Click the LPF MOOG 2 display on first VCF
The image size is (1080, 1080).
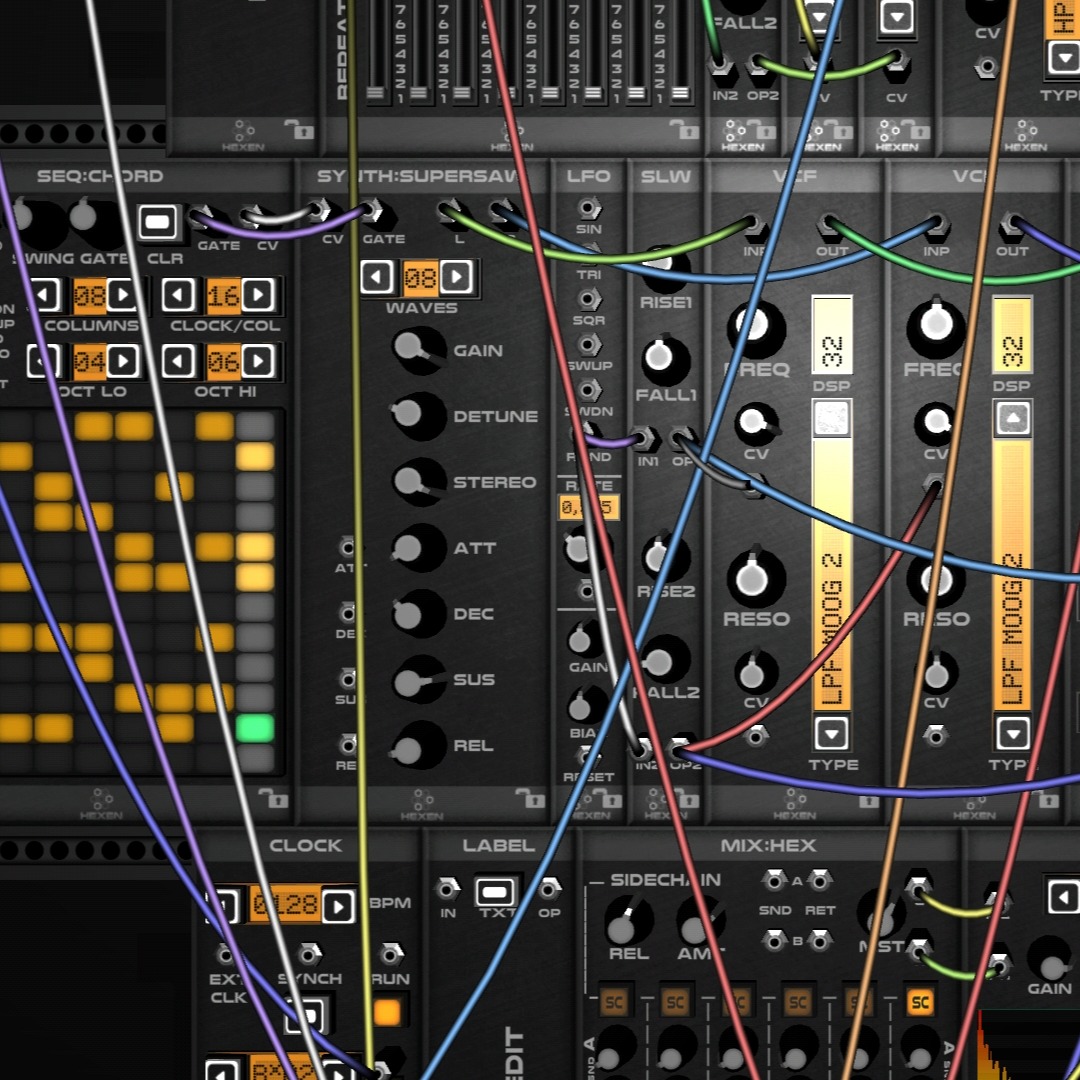(x=832, y=575)
